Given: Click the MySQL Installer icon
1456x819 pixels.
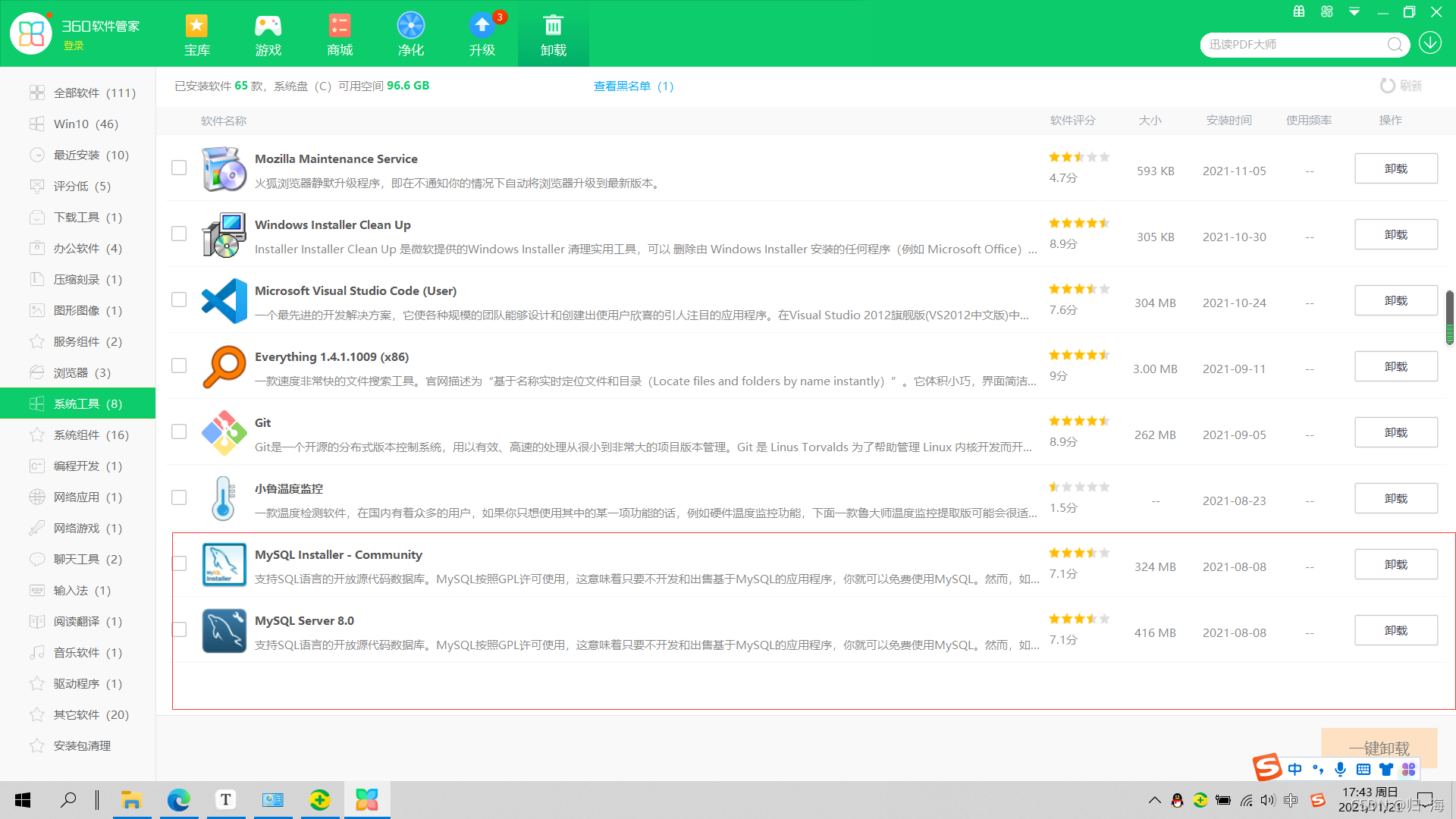Looking at the screenshot, I should (x=224, y=564).
